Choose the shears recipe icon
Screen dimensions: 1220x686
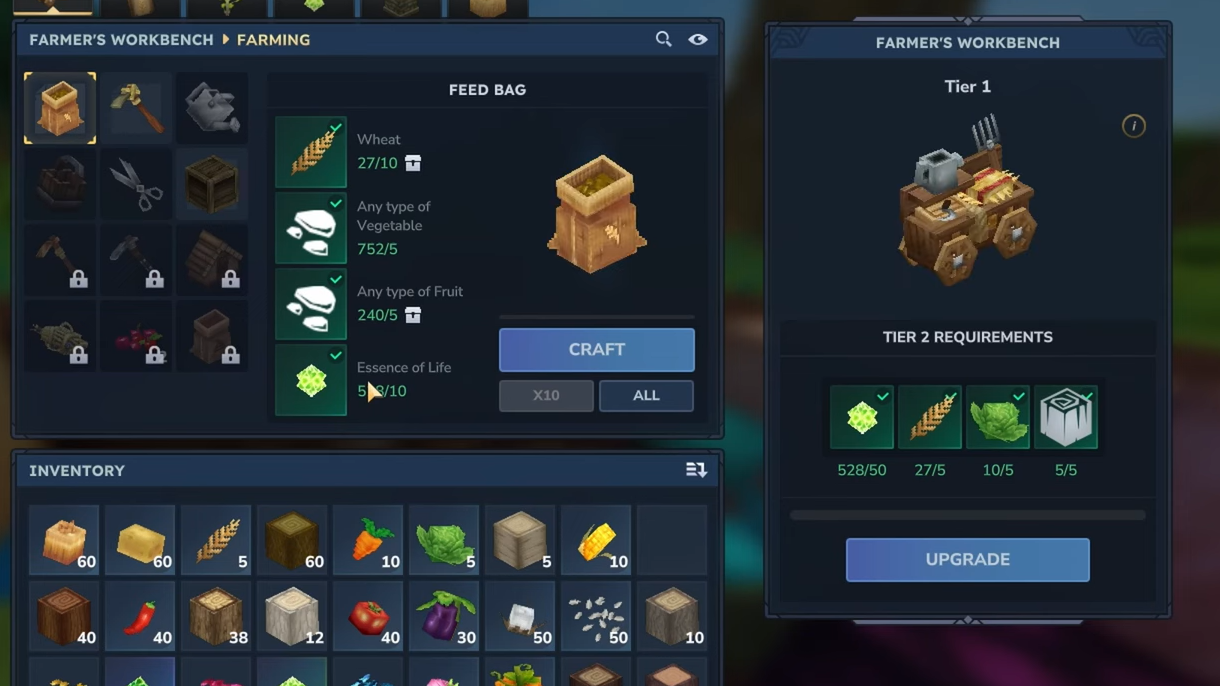(x=136, y=184)
